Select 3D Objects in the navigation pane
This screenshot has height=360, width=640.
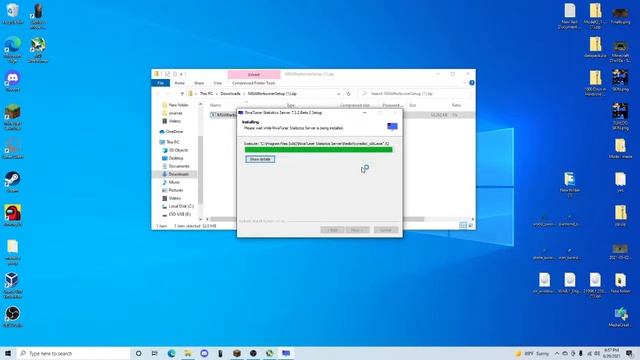176,150
